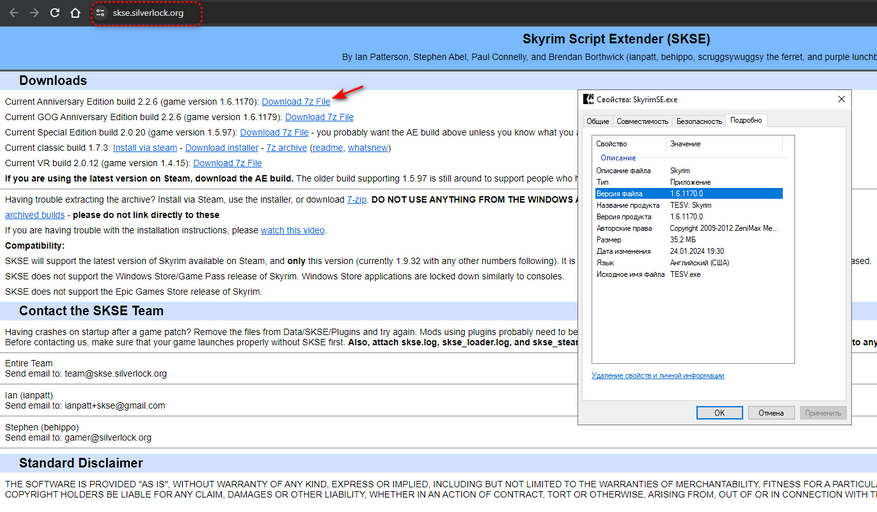Screen dimensions: 877x512
Task: Click the Install via steam link
Action: click(x=145, y=148)
